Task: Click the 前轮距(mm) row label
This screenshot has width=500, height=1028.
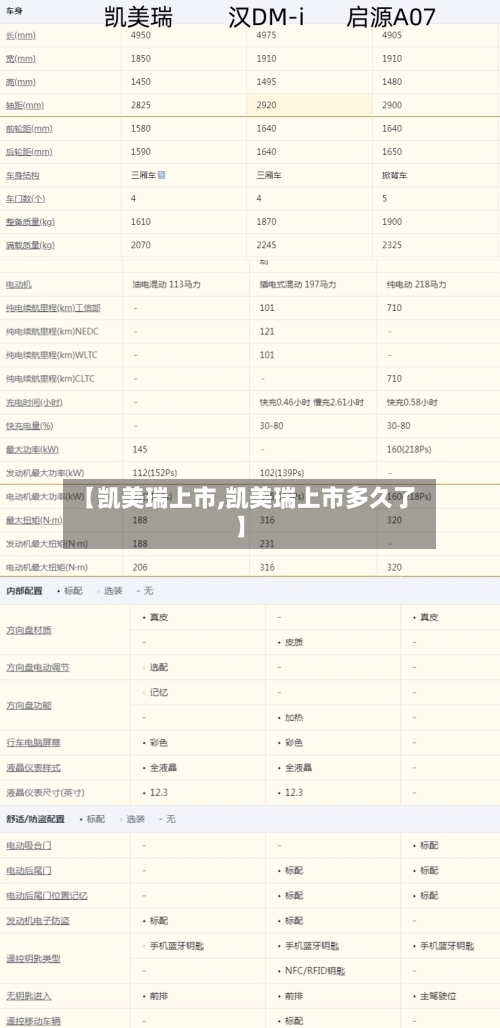Action: [x=29, y=128]
